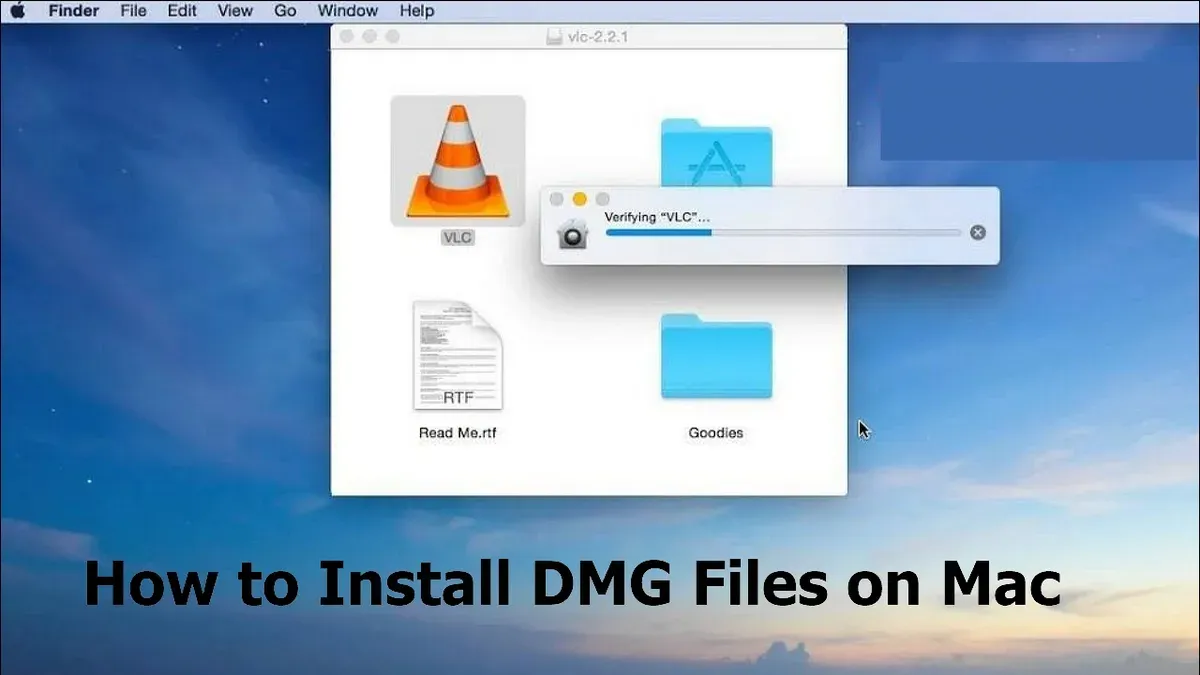
Task: Click the disk icon in vlc-2.2.1 title bar
Action: click(555, 37)
